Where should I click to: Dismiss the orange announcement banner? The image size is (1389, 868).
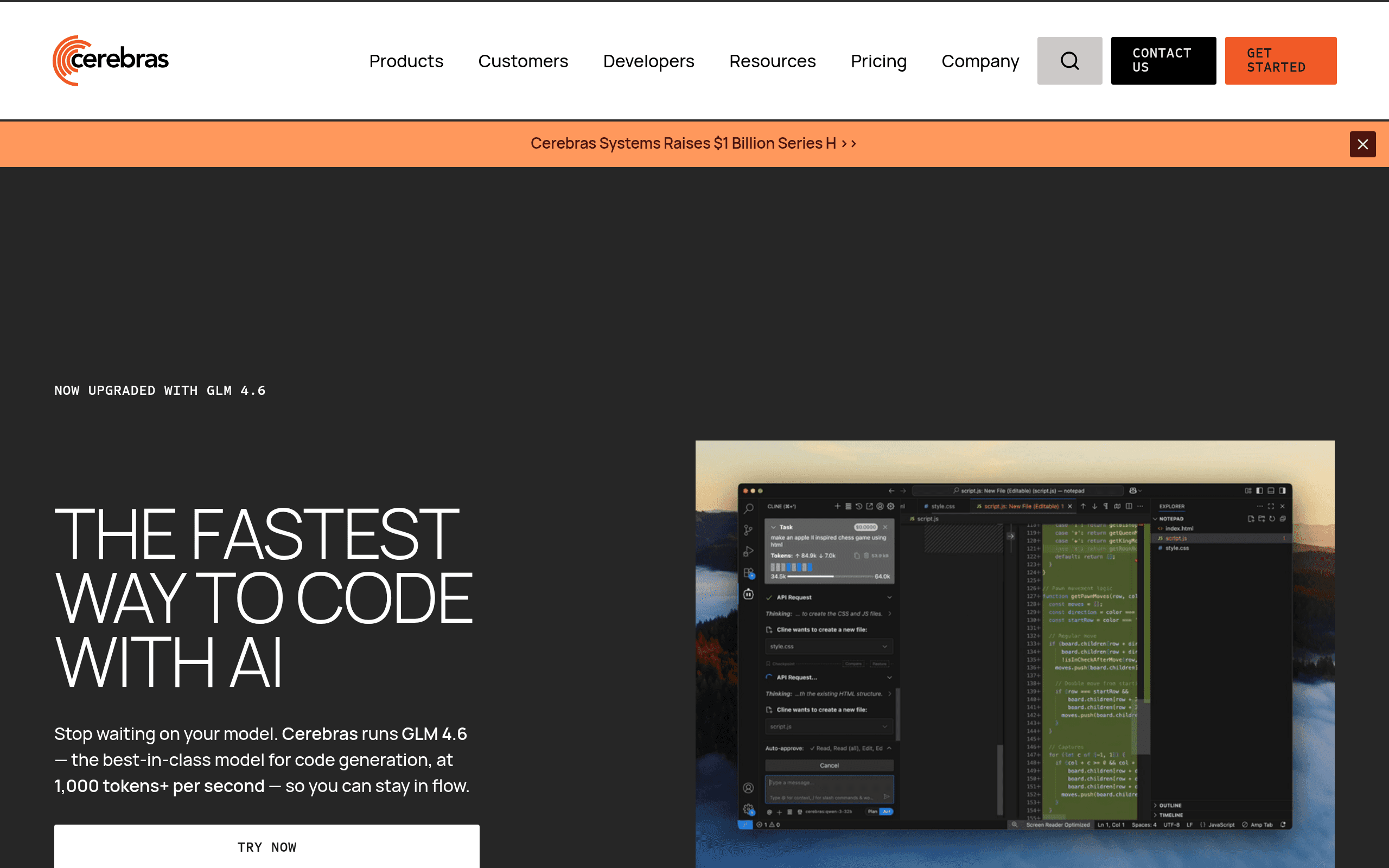pyautogui.click(x=1362, y=144)
